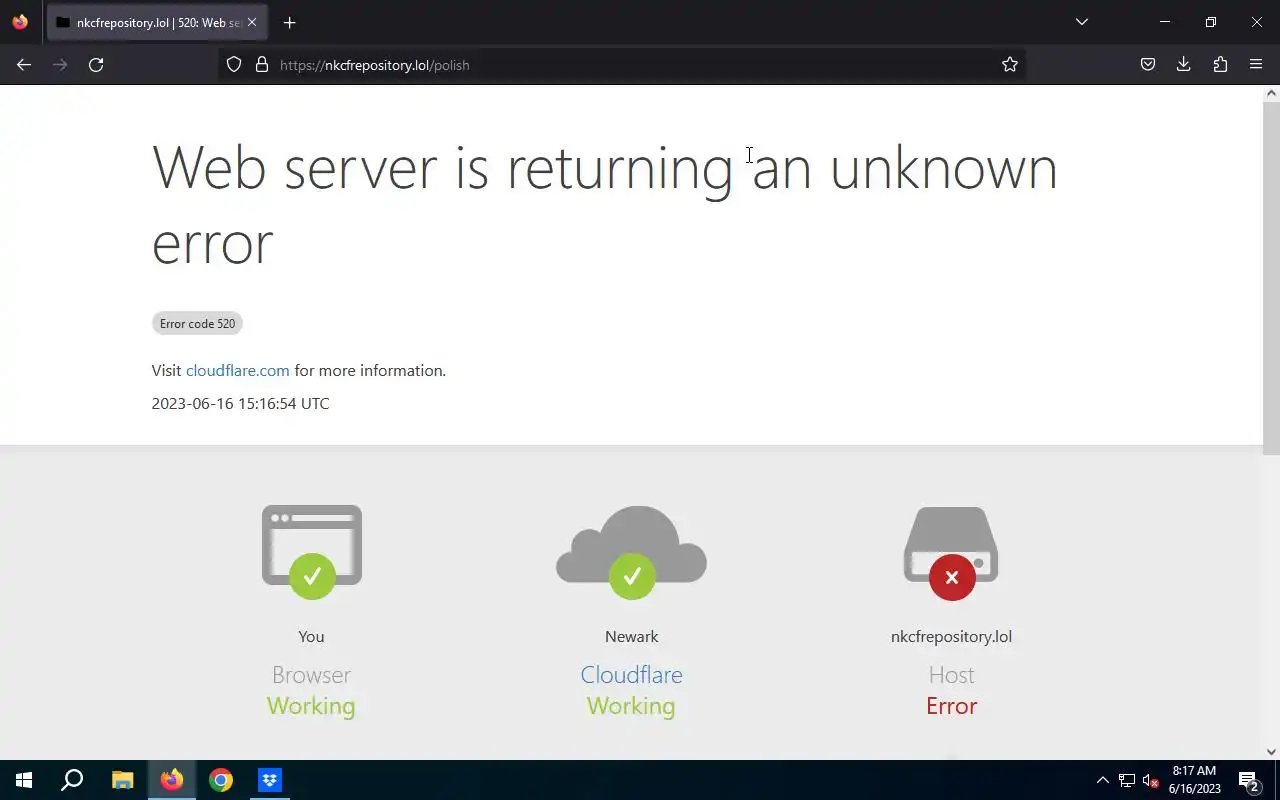Open Windows taskbar search
The height and width of the screenshot is (800, 1280).
tap(72, 780)
